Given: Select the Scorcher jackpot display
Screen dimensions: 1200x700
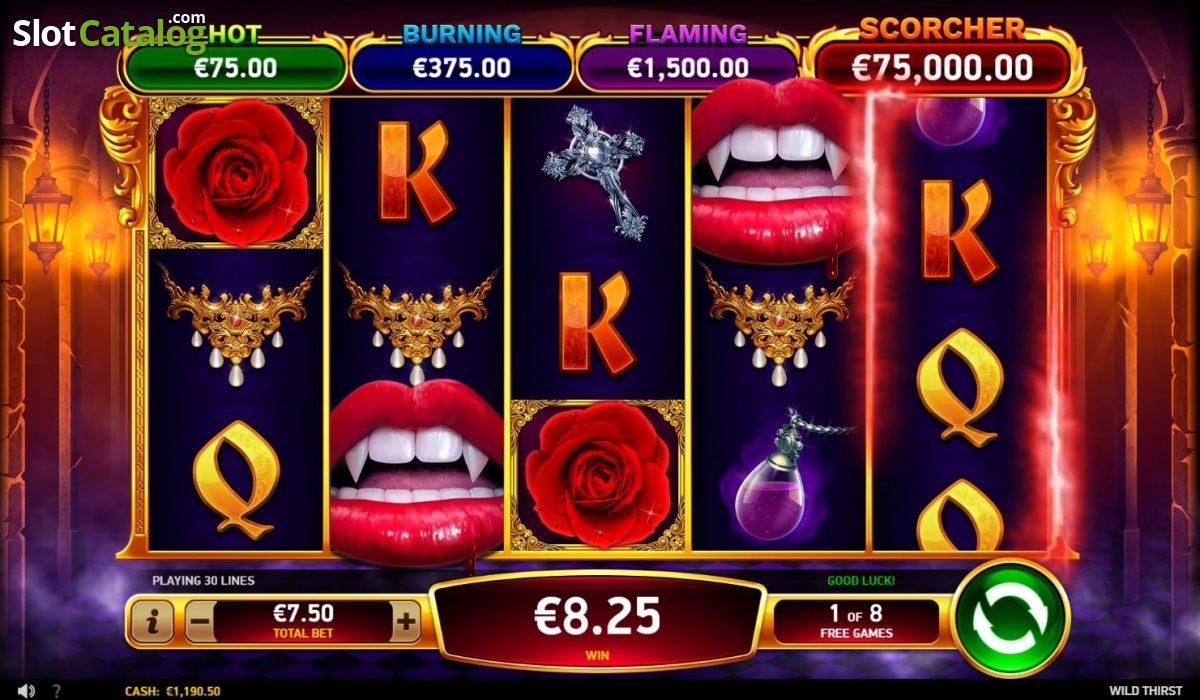Looking at the screenshot, I should click(942, 57).
